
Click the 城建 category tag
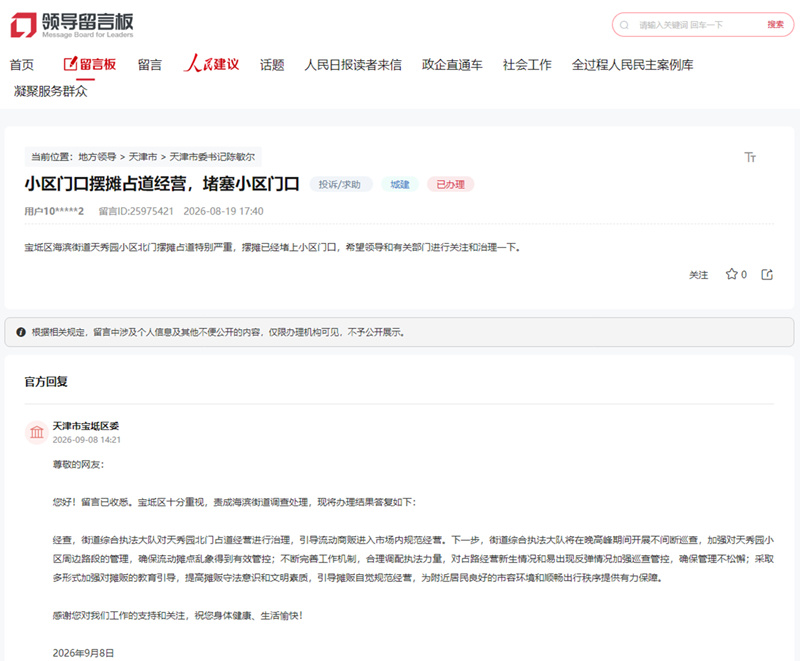(400, 184)
